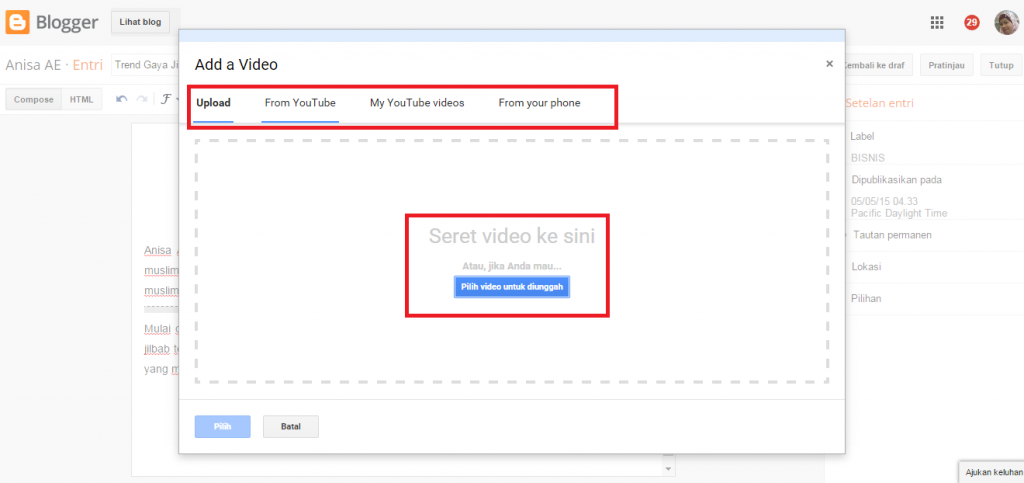Screen dimensions: 1024x483
Task: Expand the Pilihan setting
Action: 866,299
